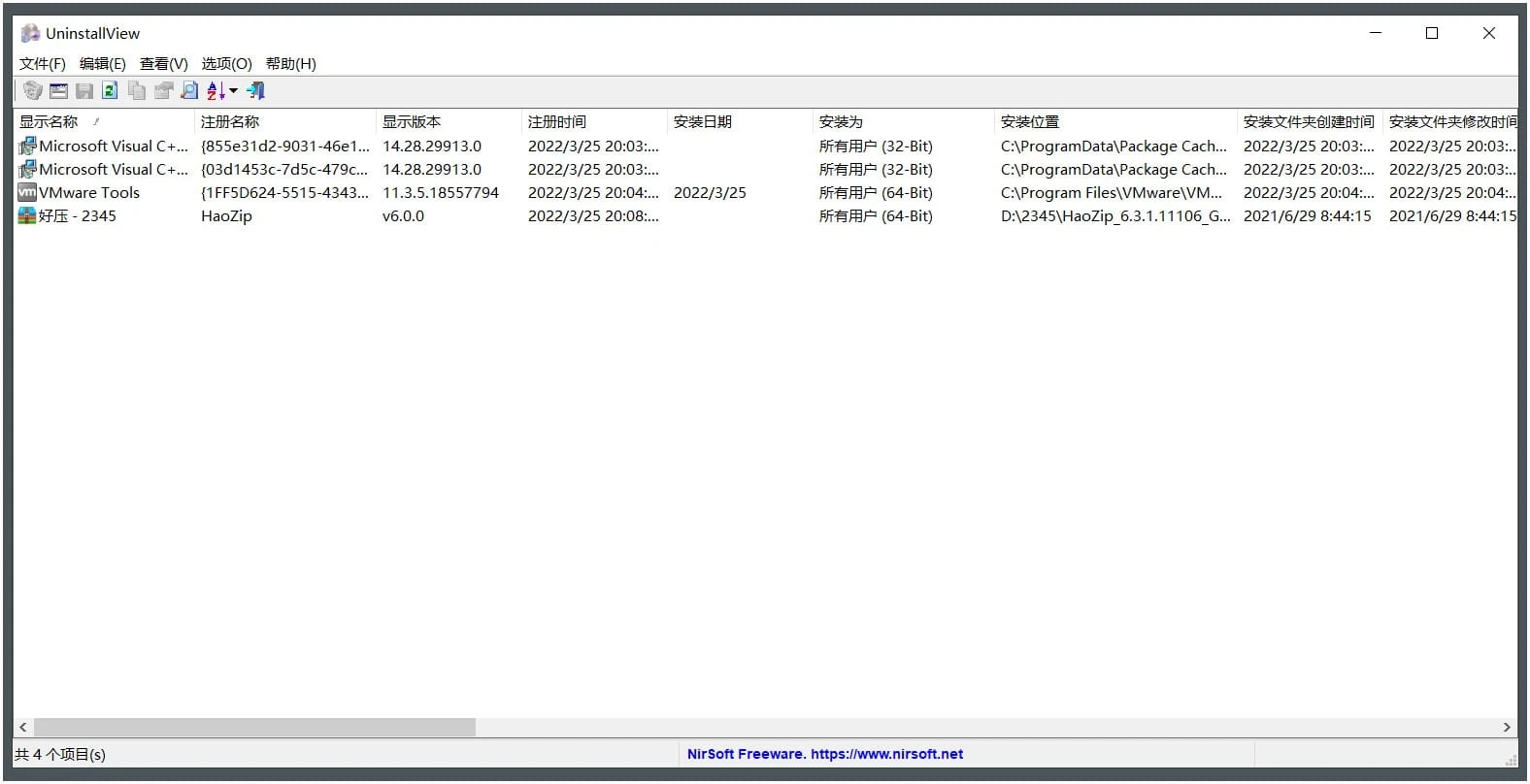Viewport: 1530px width, 784px height.
Task: Click the horizontal scrollbar right arrow
Action: pos(1507,727)
